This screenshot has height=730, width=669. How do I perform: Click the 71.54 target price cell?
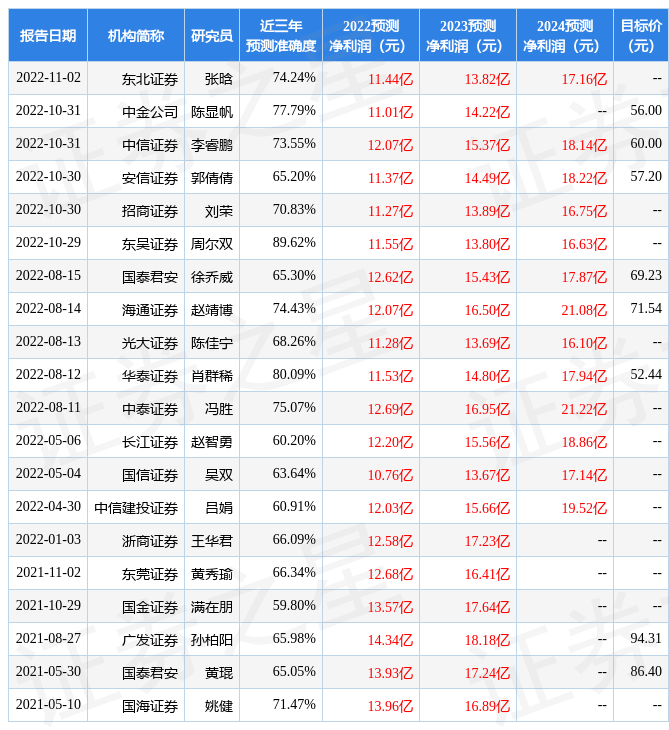click(646, 309)
